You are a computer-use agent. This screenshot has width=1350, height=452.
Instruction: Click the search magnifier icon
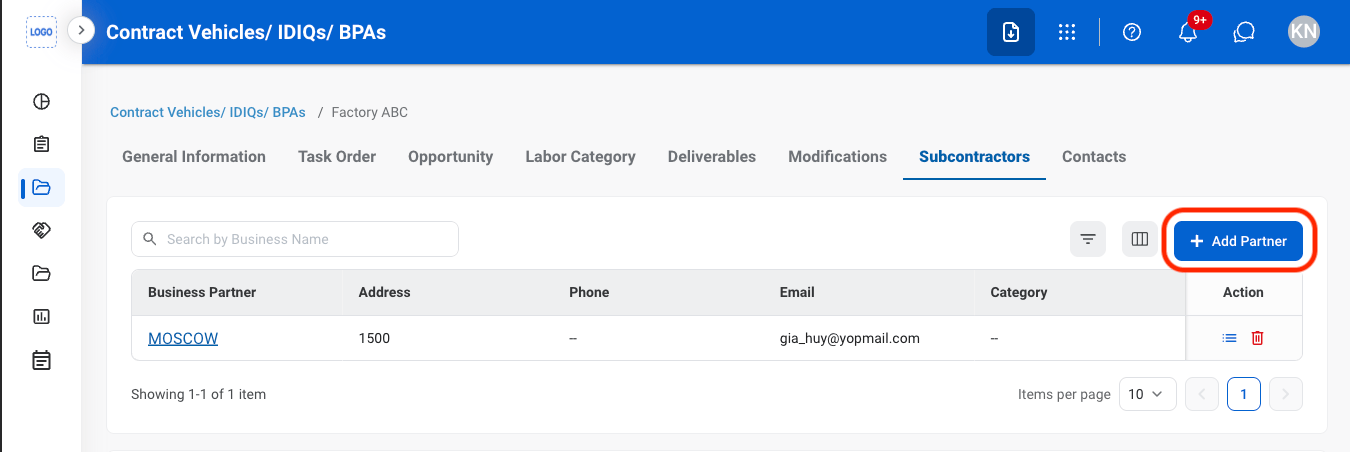150,239
